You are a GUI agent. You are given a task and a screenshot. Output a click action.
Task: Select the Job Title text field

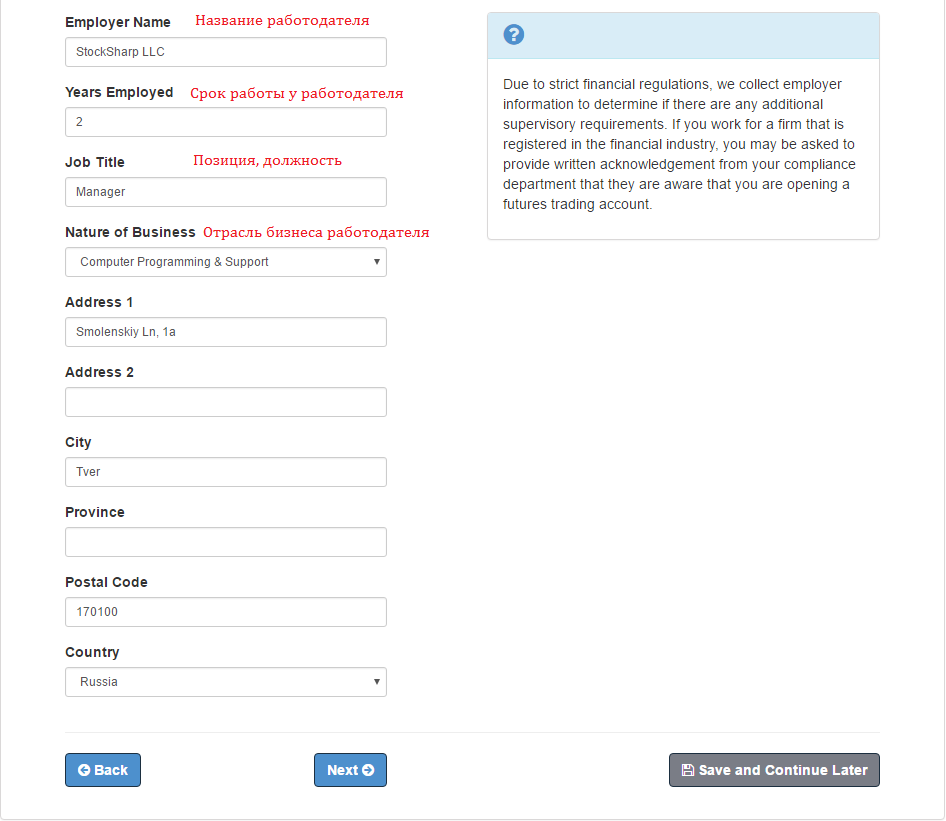(x=225, y=192)
